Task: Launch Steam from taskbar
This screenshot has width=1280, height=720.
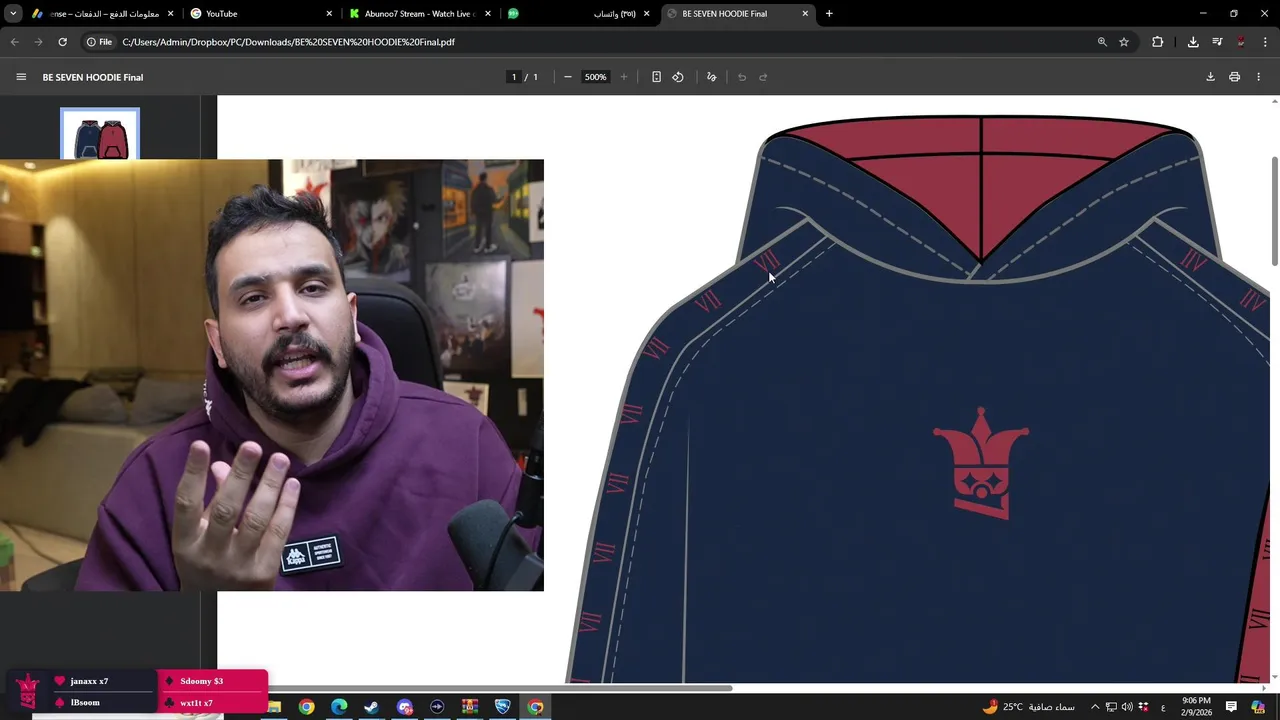Action: [x=371, y=707]
